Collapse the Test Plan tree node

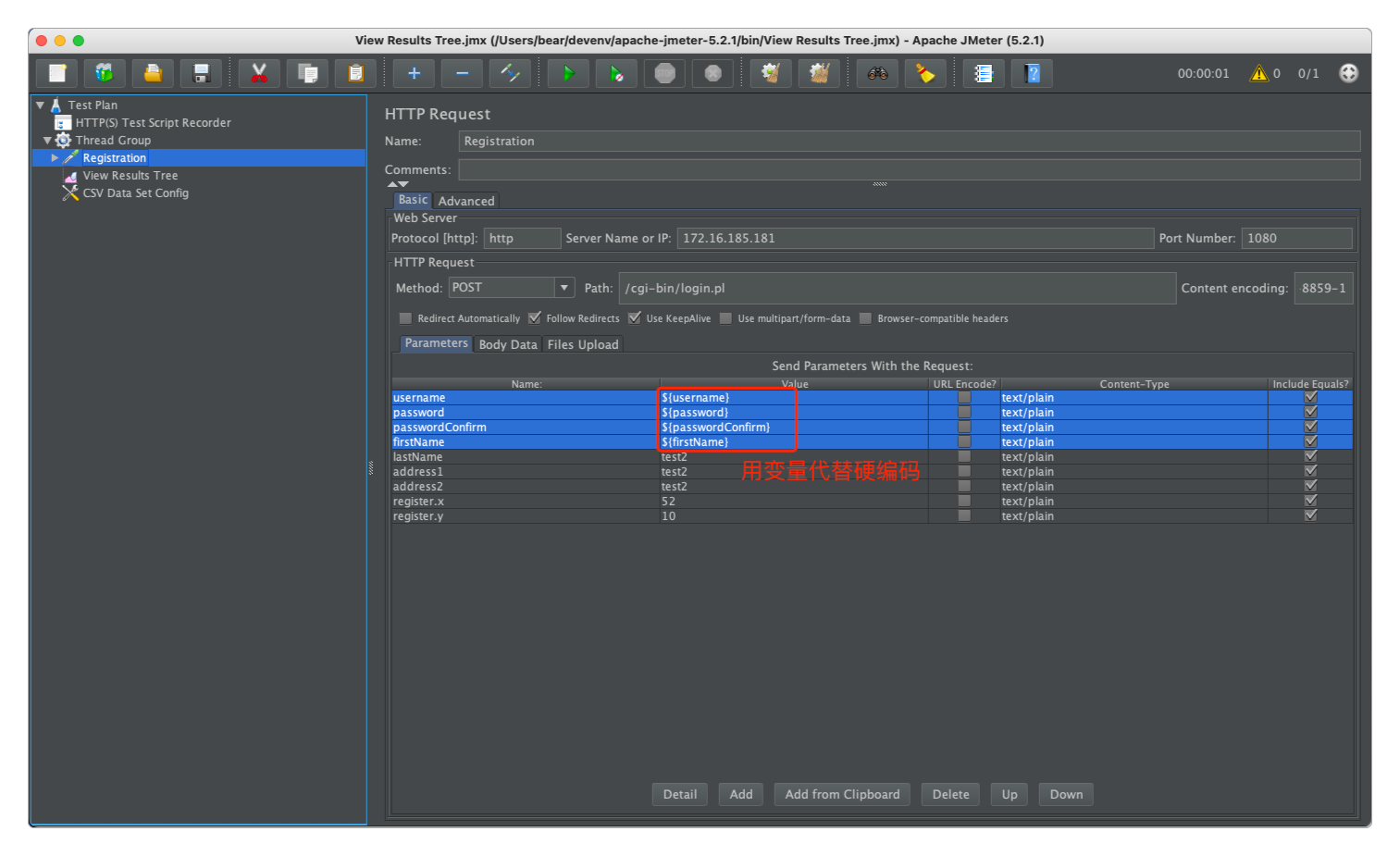[40, 105]
